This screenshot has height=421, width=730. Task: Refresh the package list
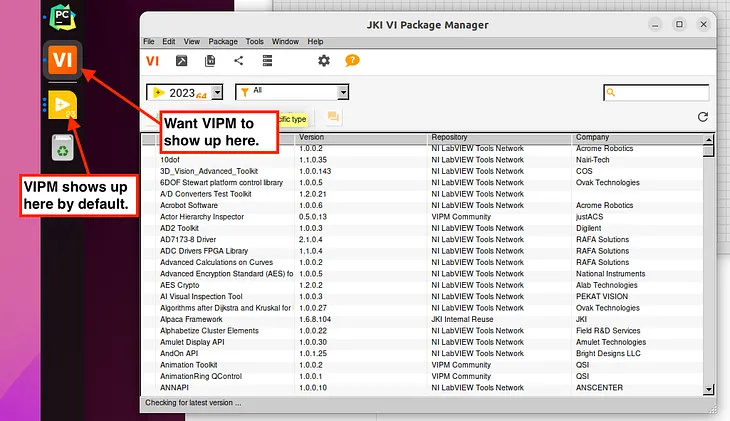(703, 117)
